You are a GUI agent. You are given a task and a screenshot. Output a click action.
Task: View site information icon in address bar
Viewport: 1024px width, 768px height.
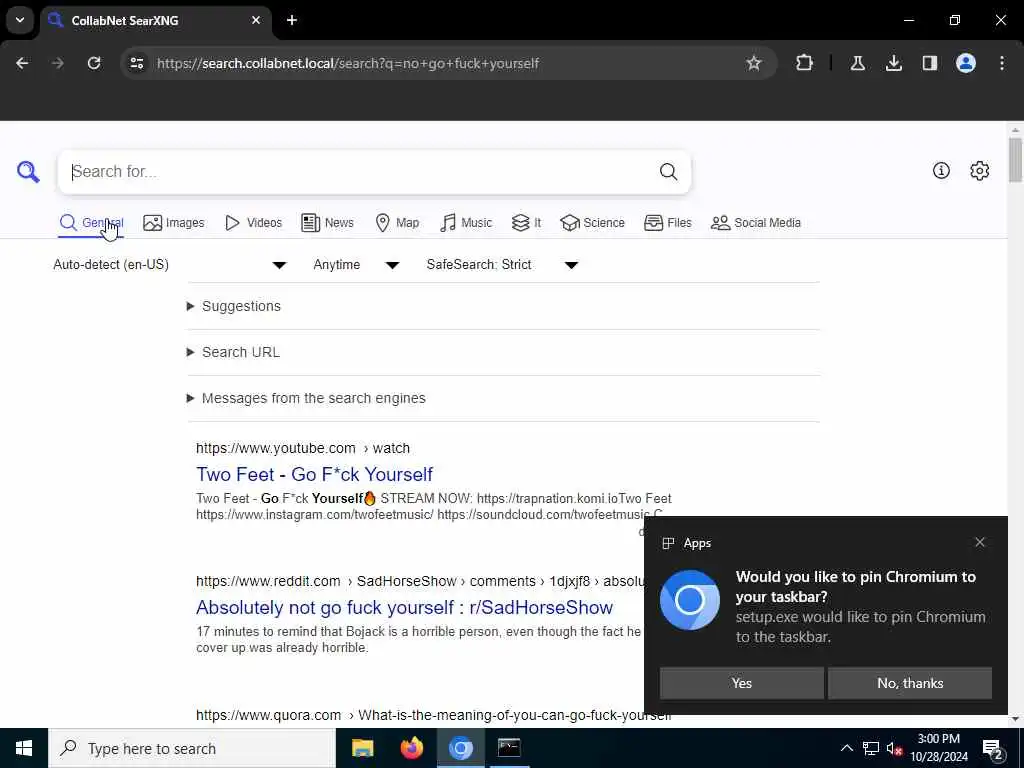point(137,63)
